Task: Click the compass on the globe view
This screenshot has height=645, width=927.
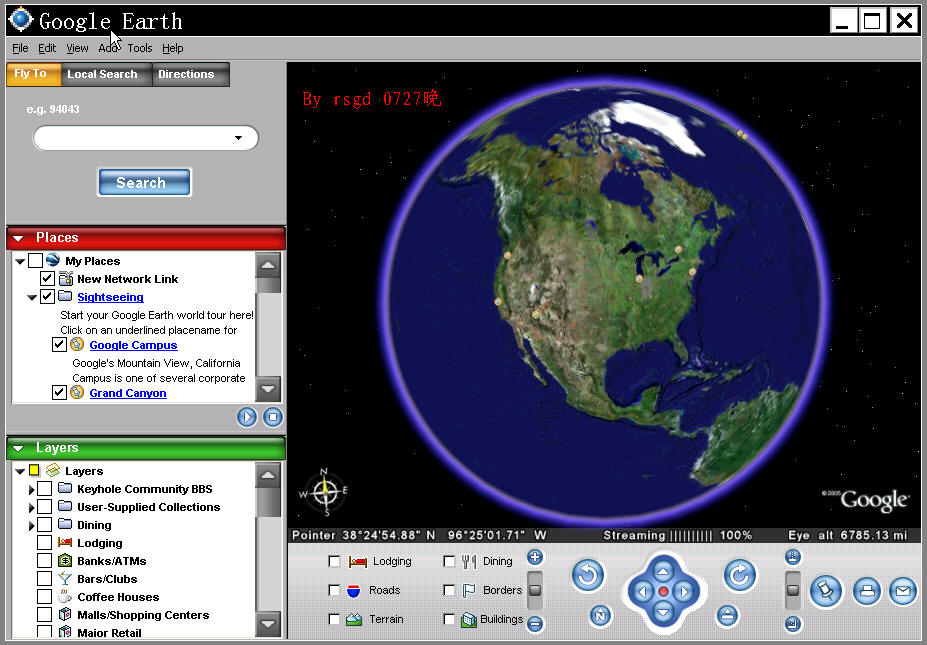Action: pos(324,492)
